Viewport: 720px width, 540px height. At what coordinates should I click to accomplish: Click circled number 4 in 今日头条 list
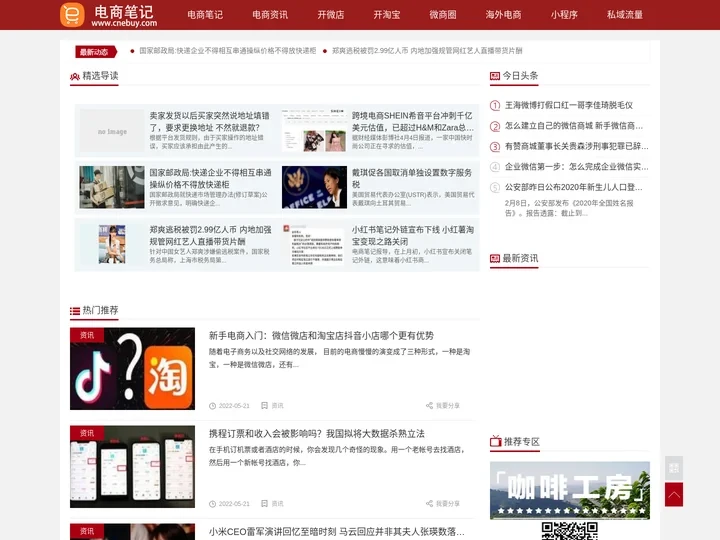pos(495,167)
